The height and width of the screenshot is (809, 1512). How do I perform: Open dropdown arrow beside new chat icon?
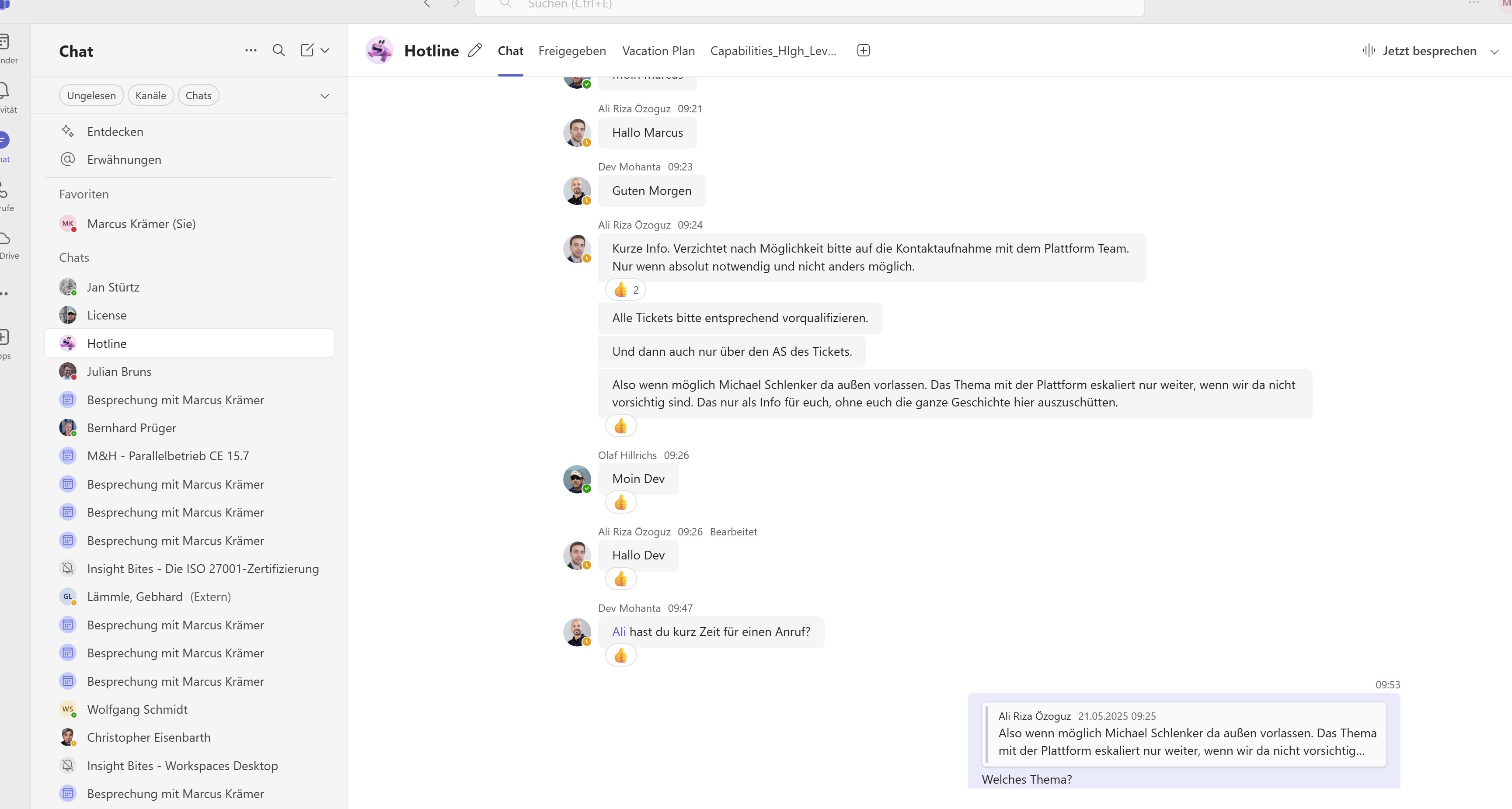click(x=325, y=50)
